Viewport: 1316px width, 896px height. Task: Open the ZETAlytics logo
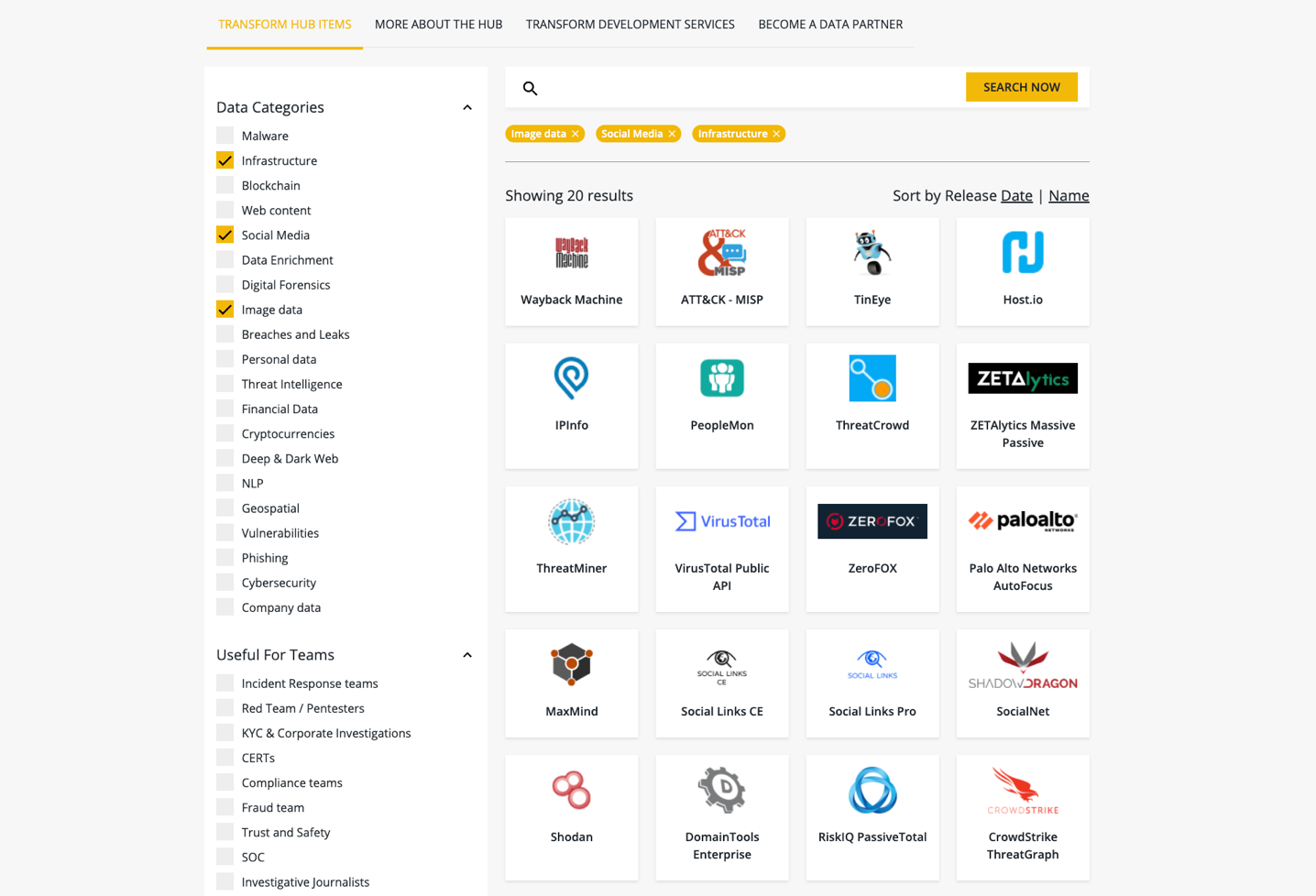1023,378
